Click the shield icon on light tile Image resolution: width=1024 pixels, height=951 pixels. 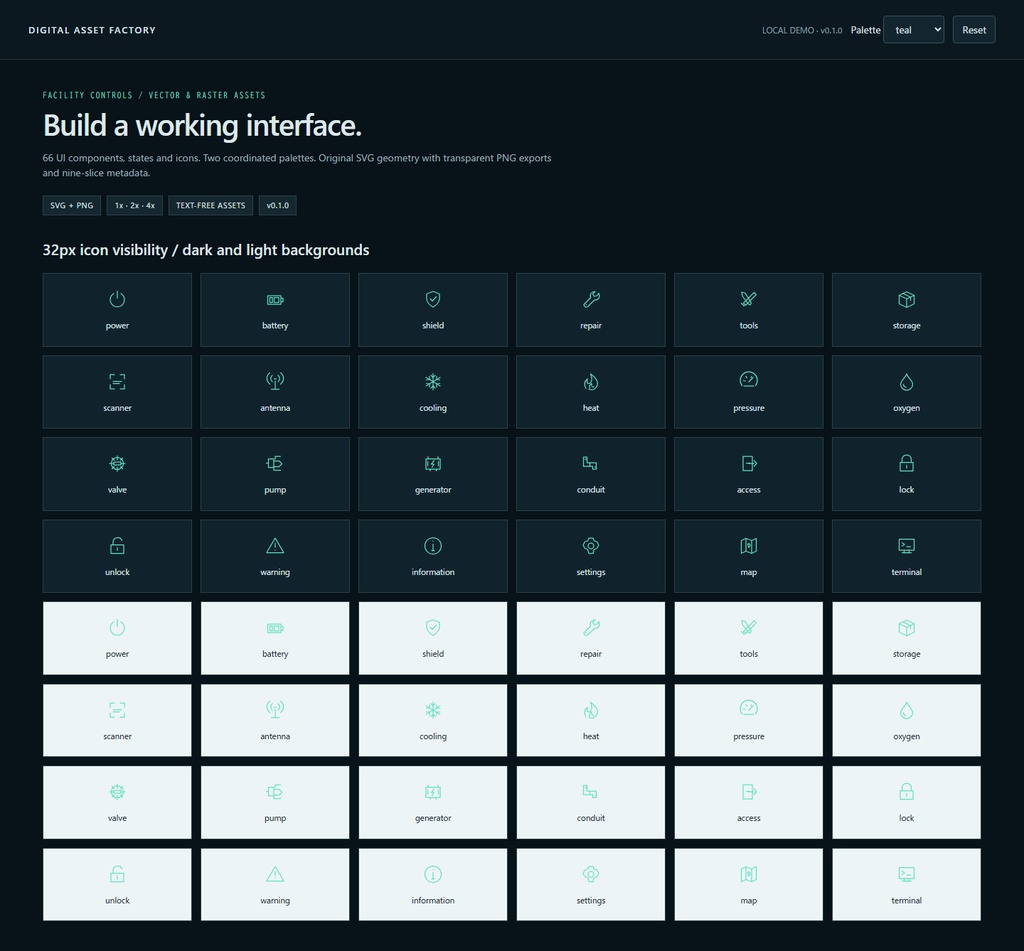pyautogui.click(x=433, y=628)
